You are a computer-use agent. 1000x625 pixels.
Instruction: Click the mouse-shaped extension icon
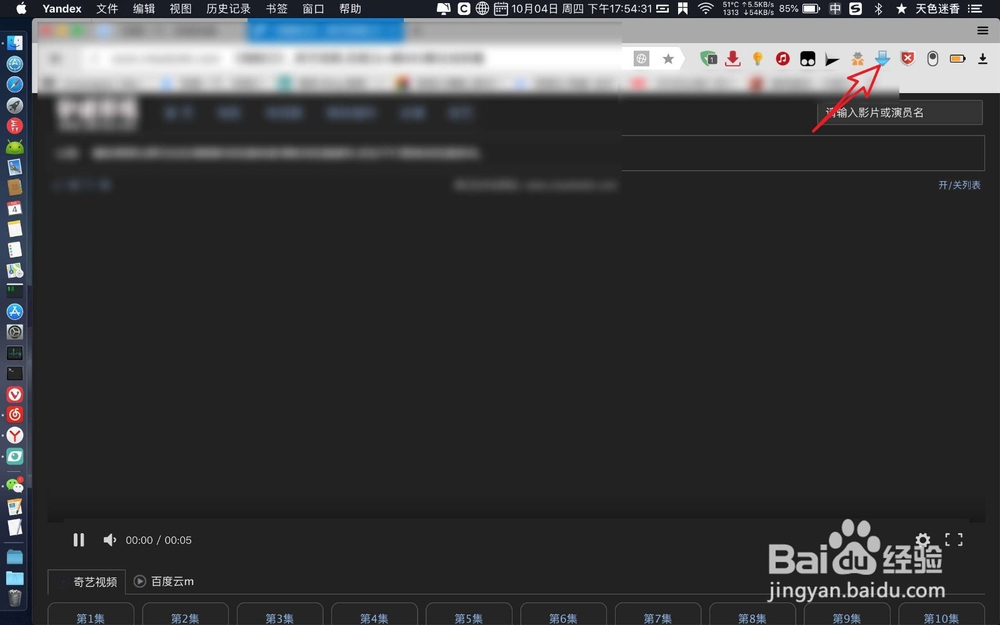[x=932, y=59]
